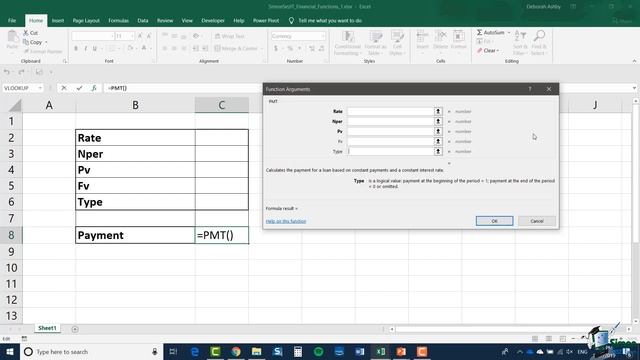Expand the formula bar with the arrow

coord(634,88)
